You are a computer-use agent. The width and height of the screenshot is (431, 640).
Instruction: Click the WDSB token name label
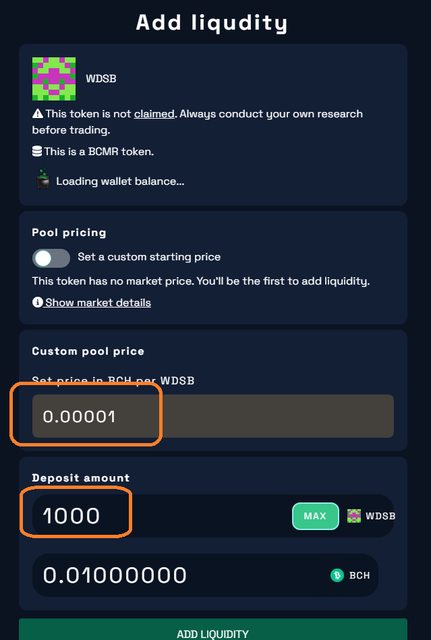(101, 79)
